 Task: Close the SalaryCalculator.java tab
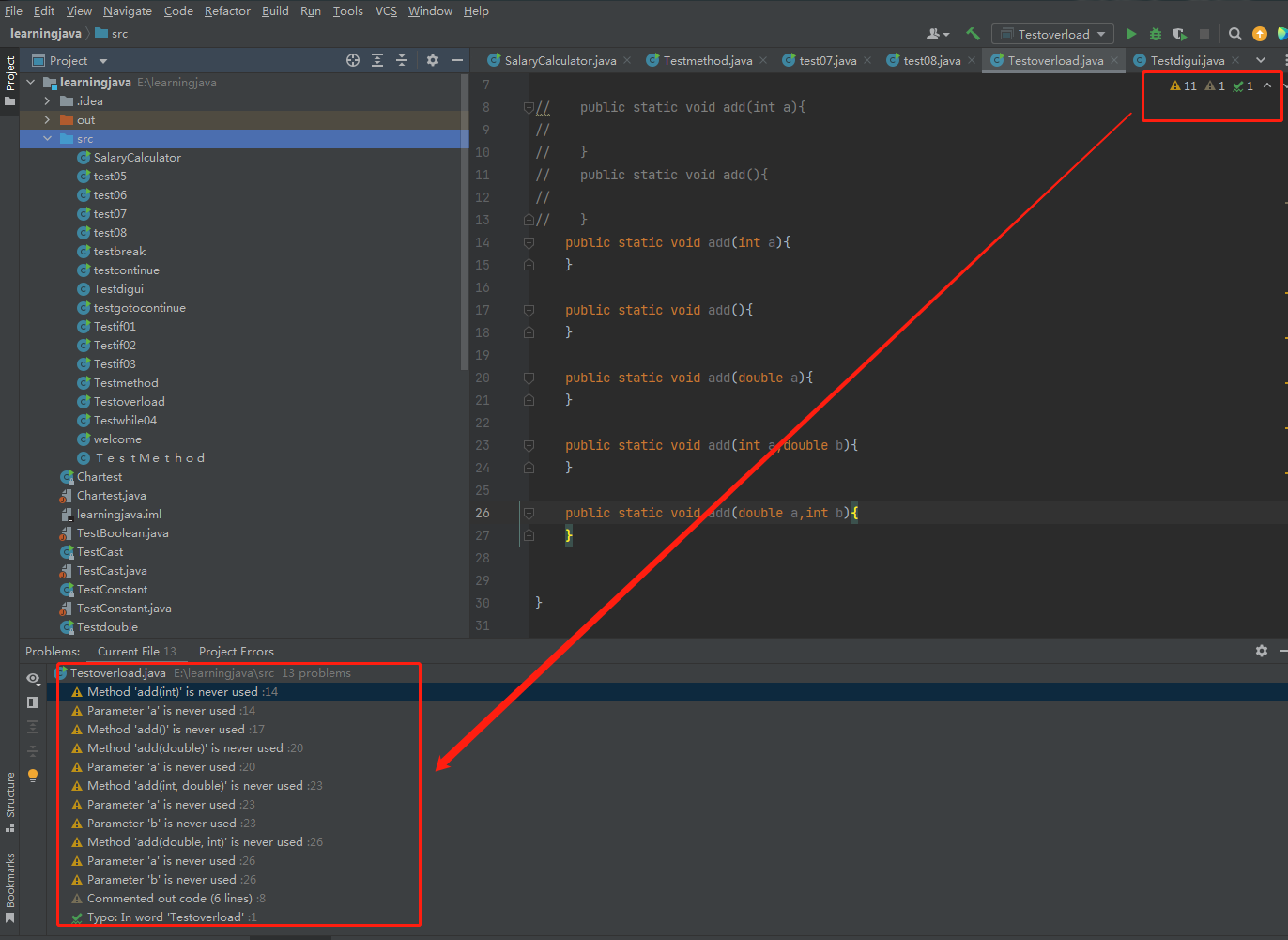[x=627, y=60]
